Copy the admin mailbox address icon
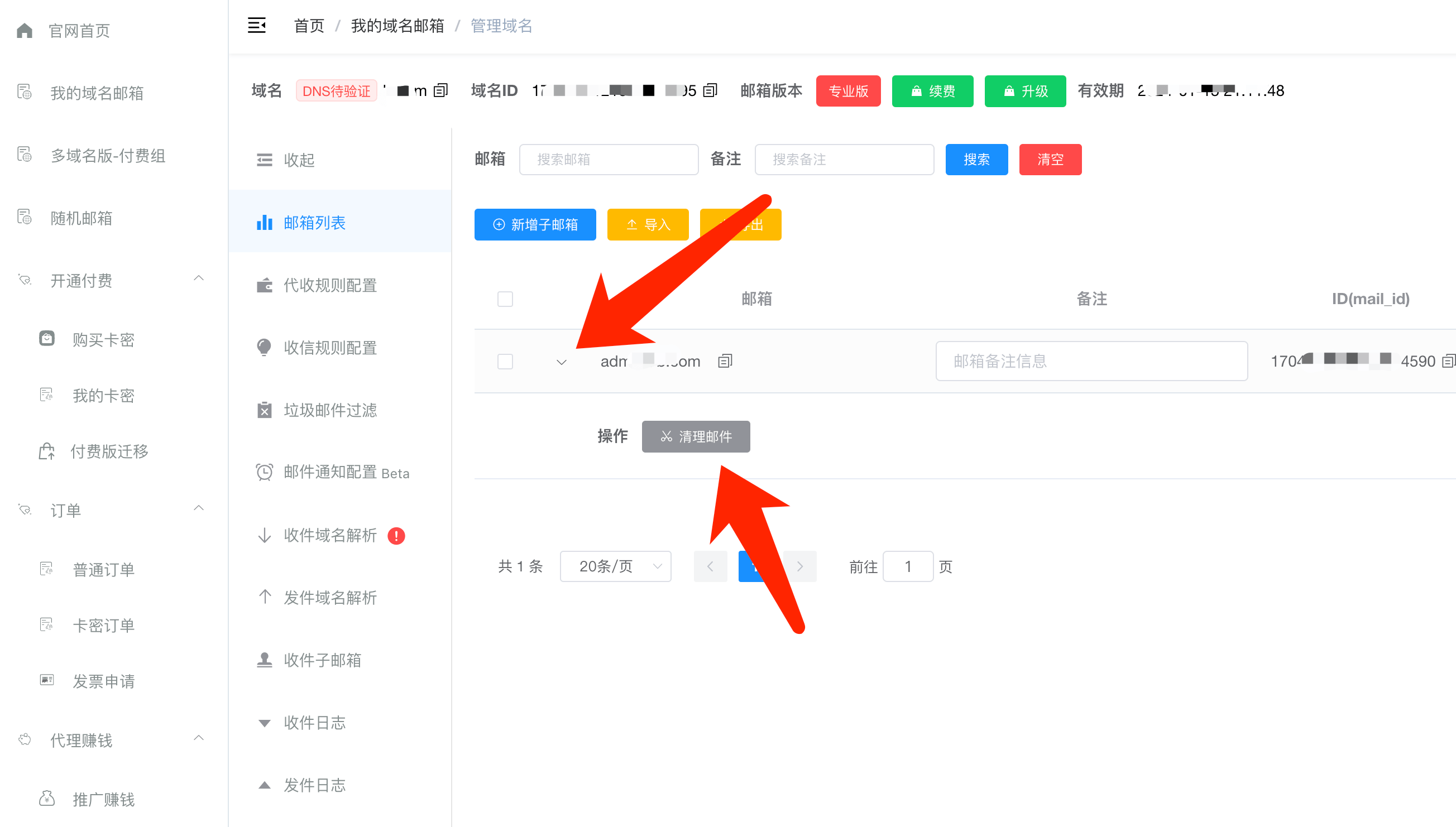The width and height of the screenshot is (1456, 827). tap(725, 360)
